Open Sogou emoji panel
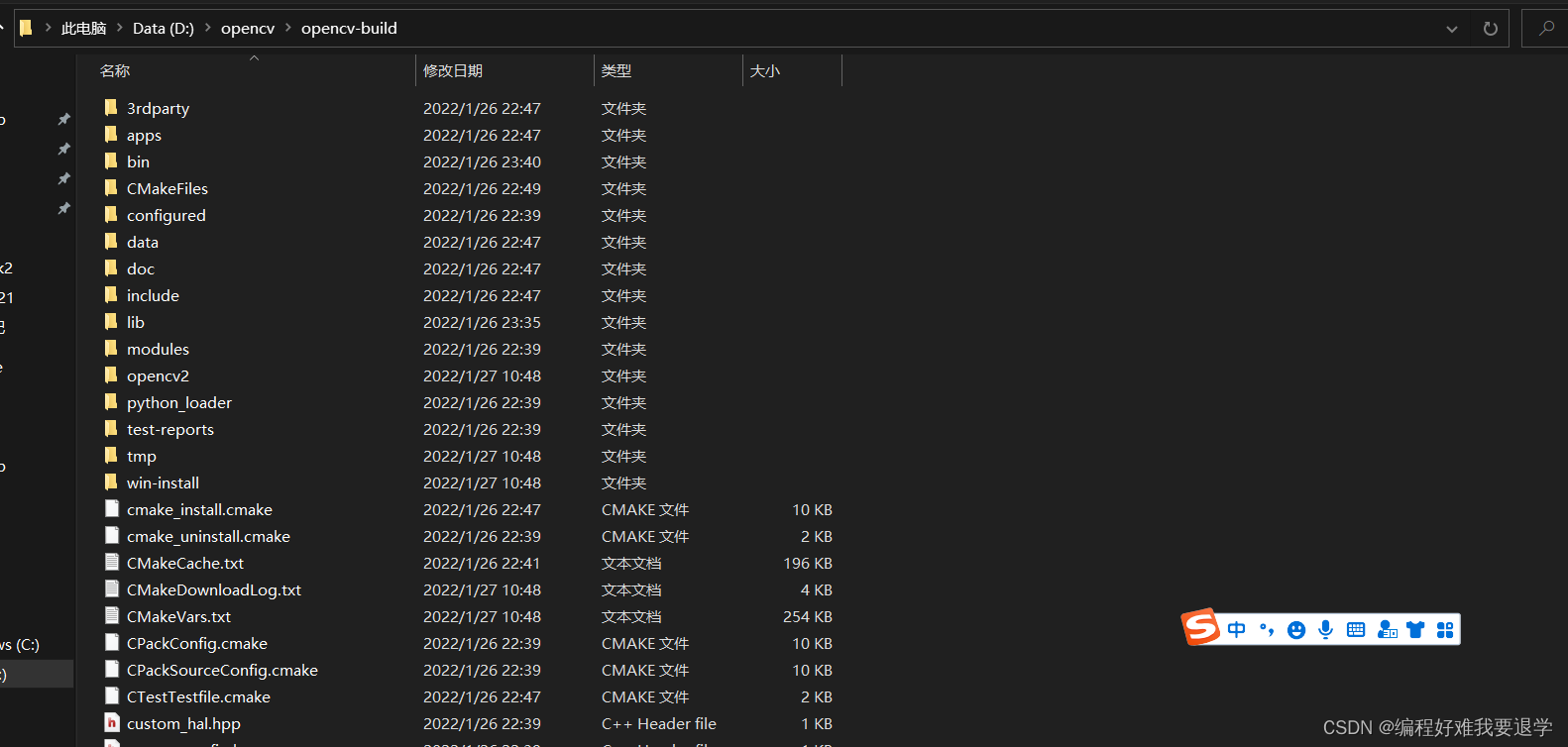 point(1296,630)
